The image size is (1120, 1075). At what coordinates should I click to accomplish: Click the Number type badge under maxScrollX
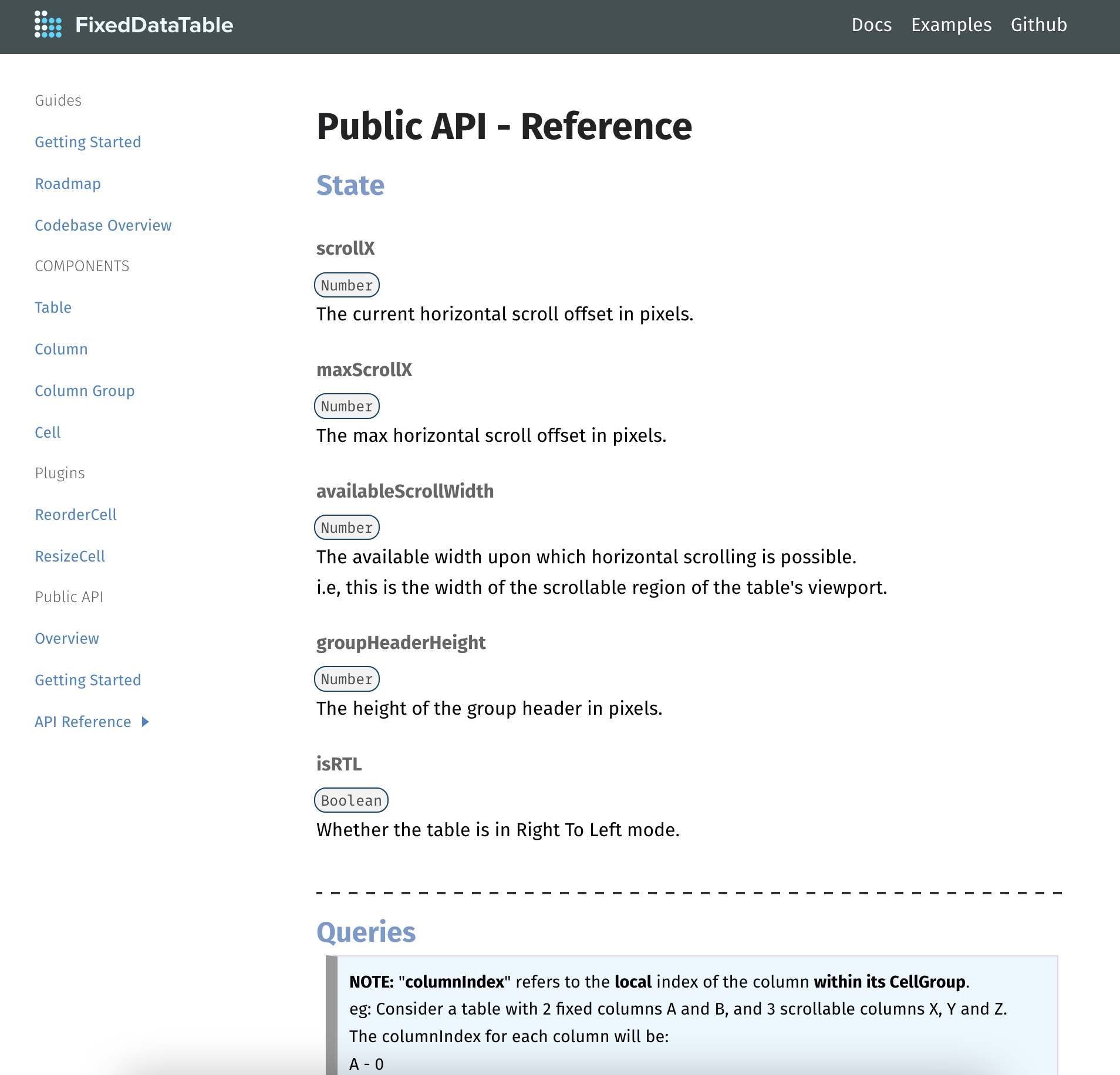click(347, 406)
